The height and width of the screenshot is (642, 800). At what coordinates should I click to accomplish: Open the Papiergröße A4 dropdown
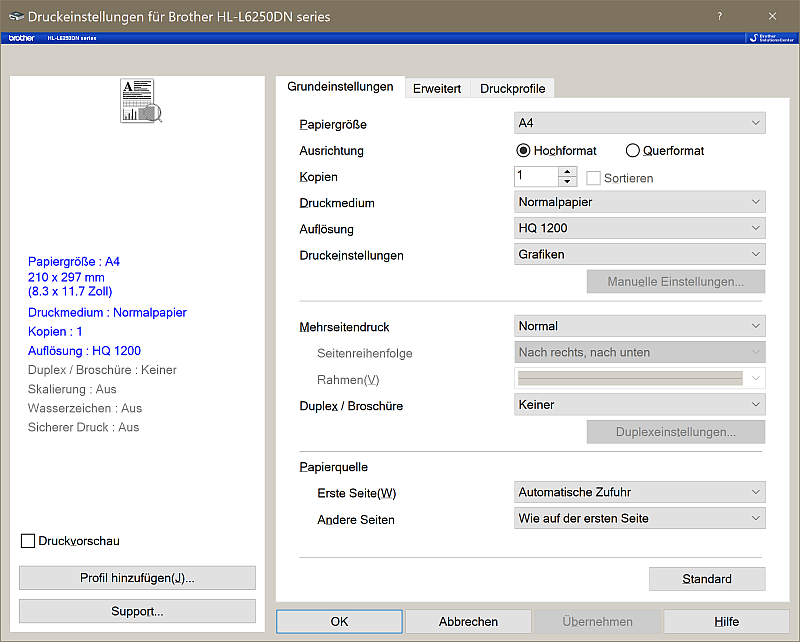639,123
